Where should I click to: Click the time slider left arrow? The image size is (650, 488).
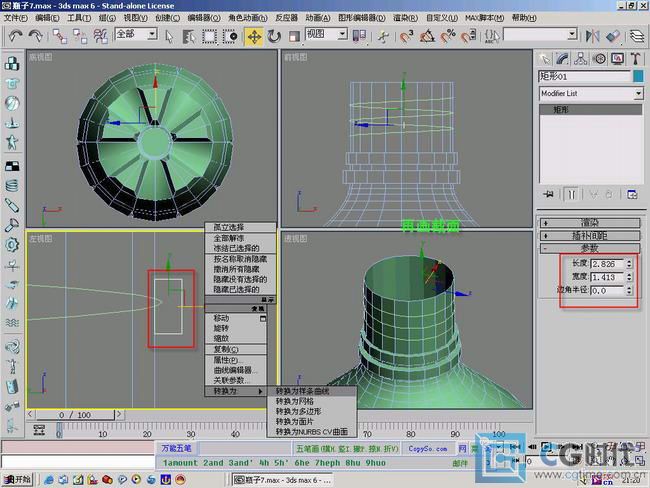[30, 414]
